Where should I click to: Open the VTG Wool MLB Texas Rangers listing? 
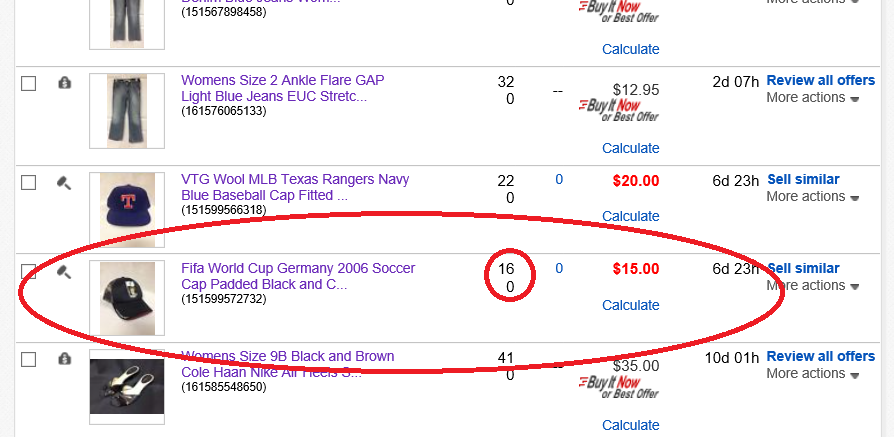pos(294,187)
